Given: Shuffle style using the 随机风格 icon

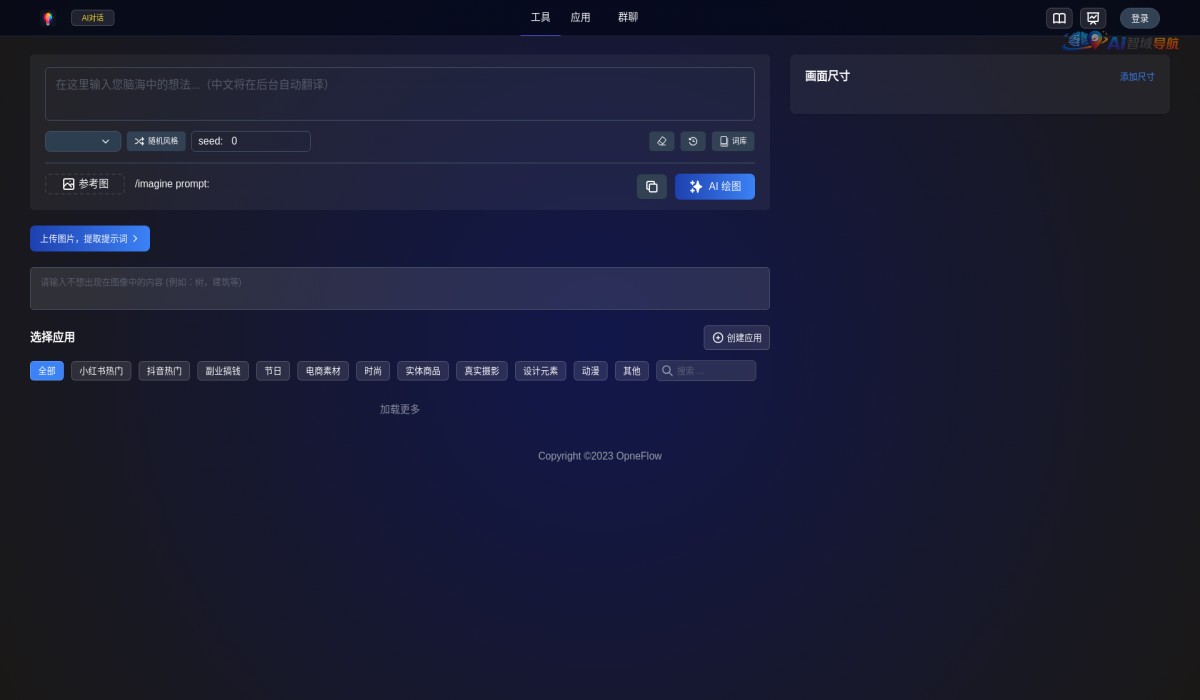Looking at the screenshot, I should 156,141.
